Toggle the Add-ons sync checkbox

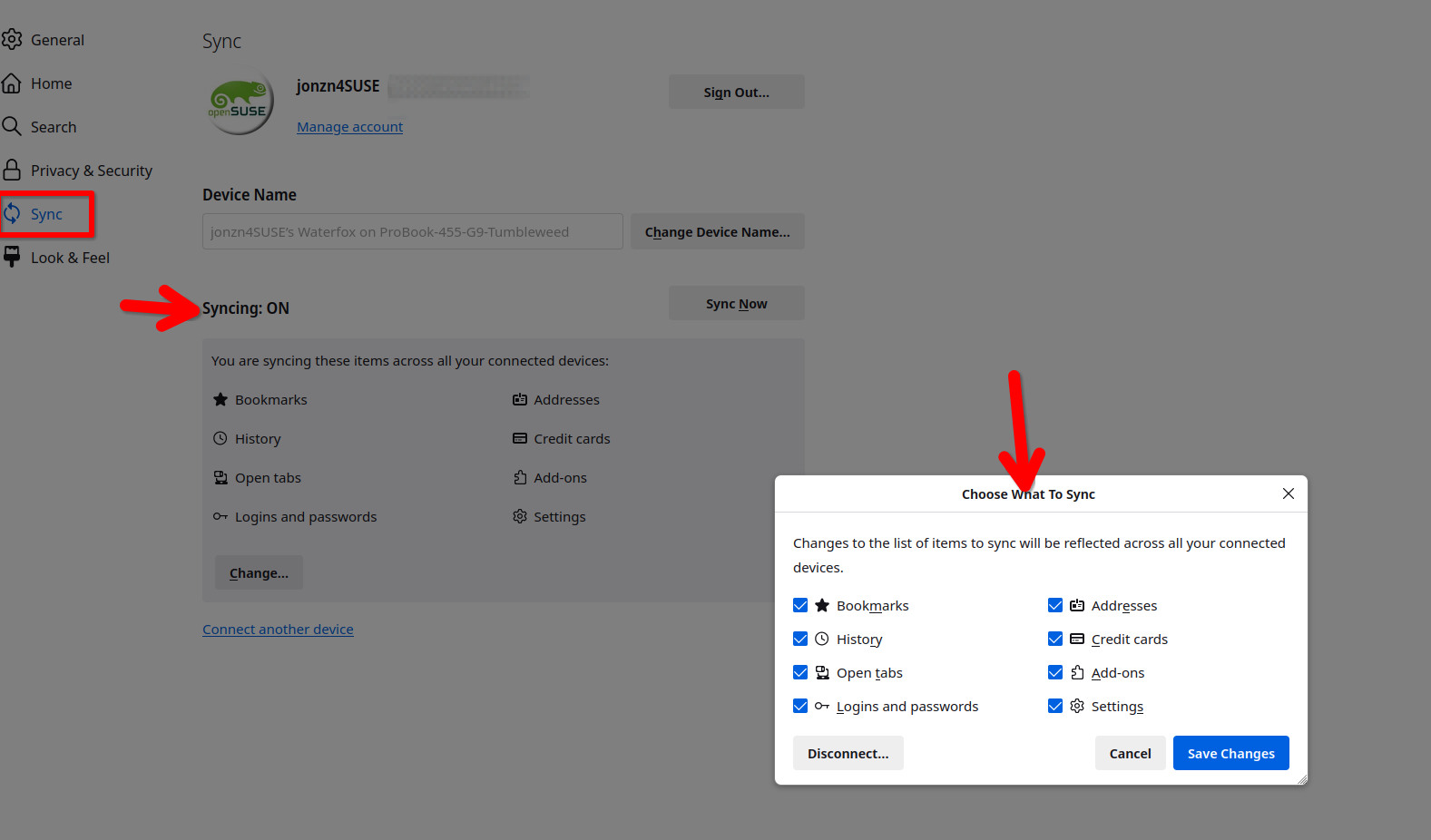(x=1055, y=672)
